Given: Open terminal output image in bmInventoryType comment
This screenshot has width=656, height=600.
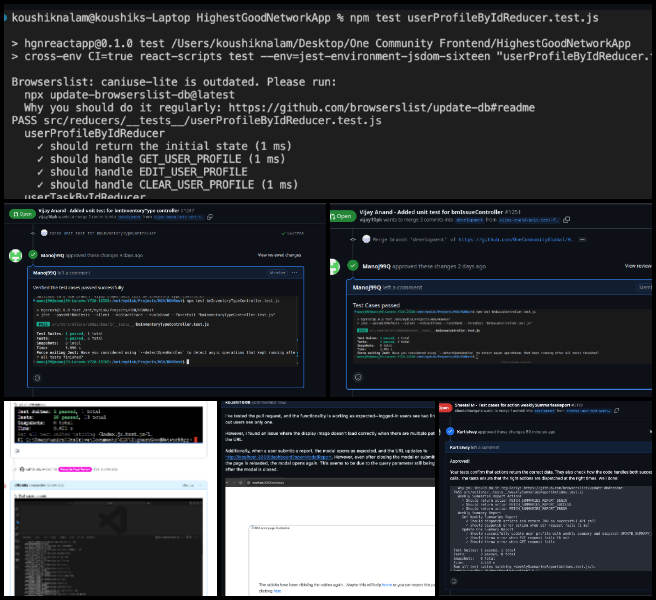Looking at the screenshot, I should coord(166,331).
